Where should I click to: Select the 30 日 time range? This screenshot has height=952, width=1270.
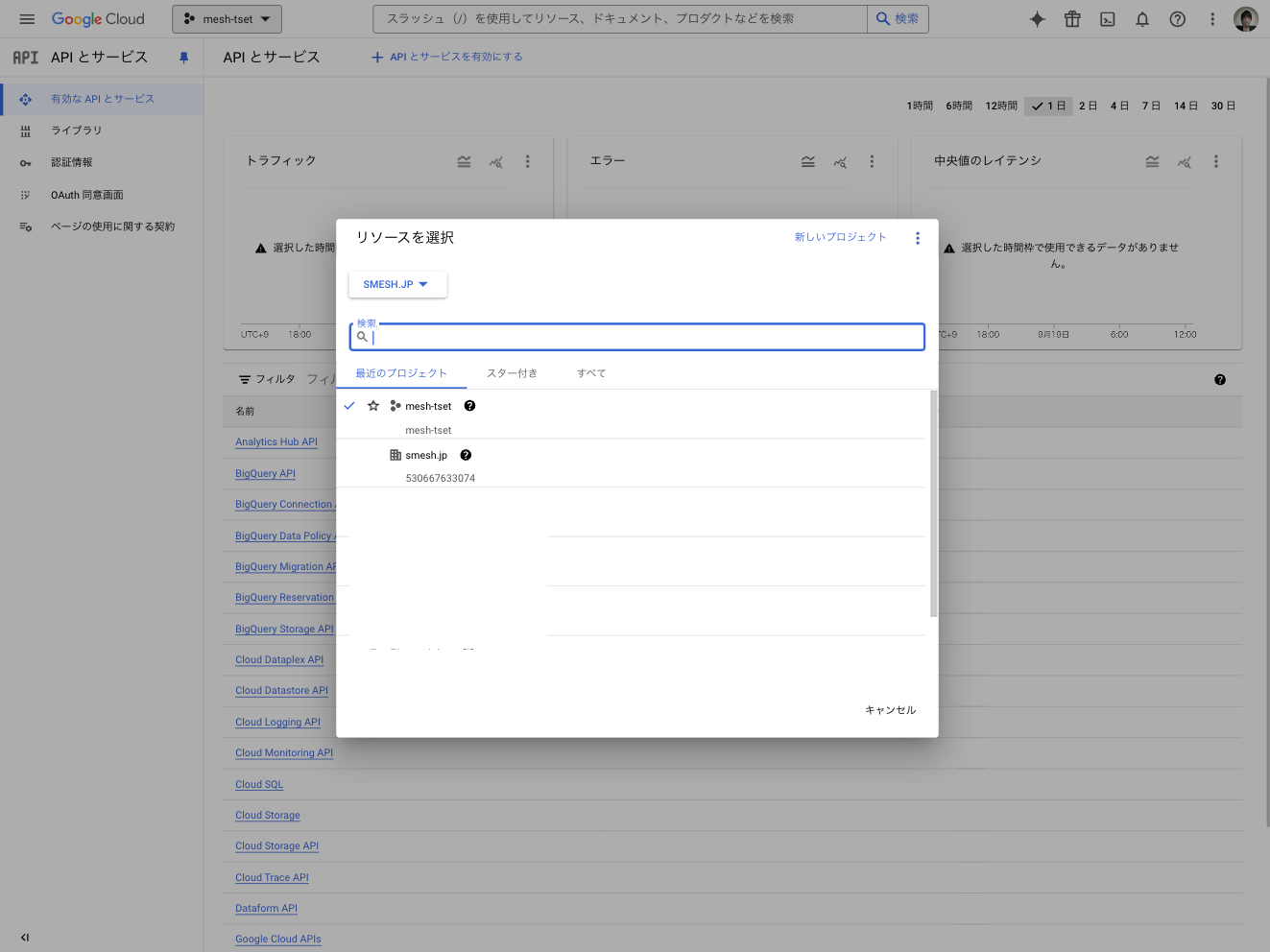pos(1223,107)
